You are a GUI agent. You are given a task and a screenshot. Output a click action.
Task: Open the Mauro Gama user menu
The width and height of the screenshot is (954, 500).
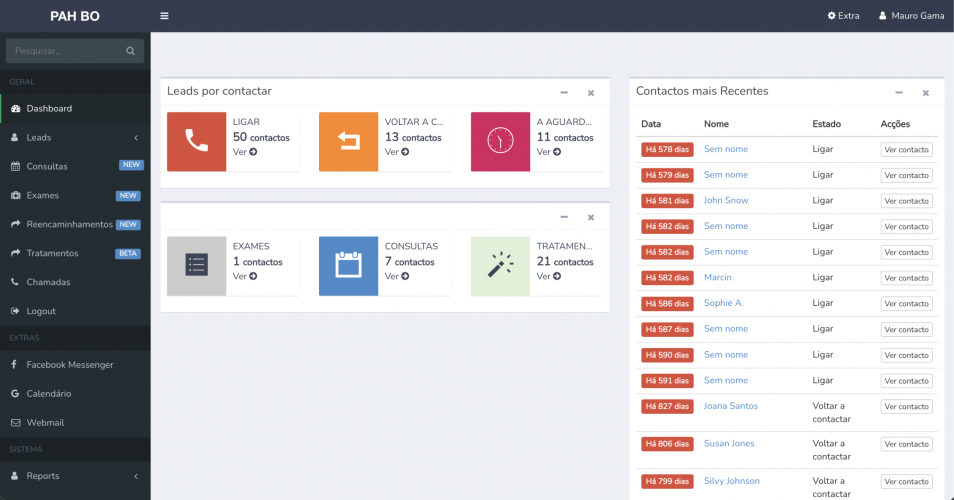[911, 16]
